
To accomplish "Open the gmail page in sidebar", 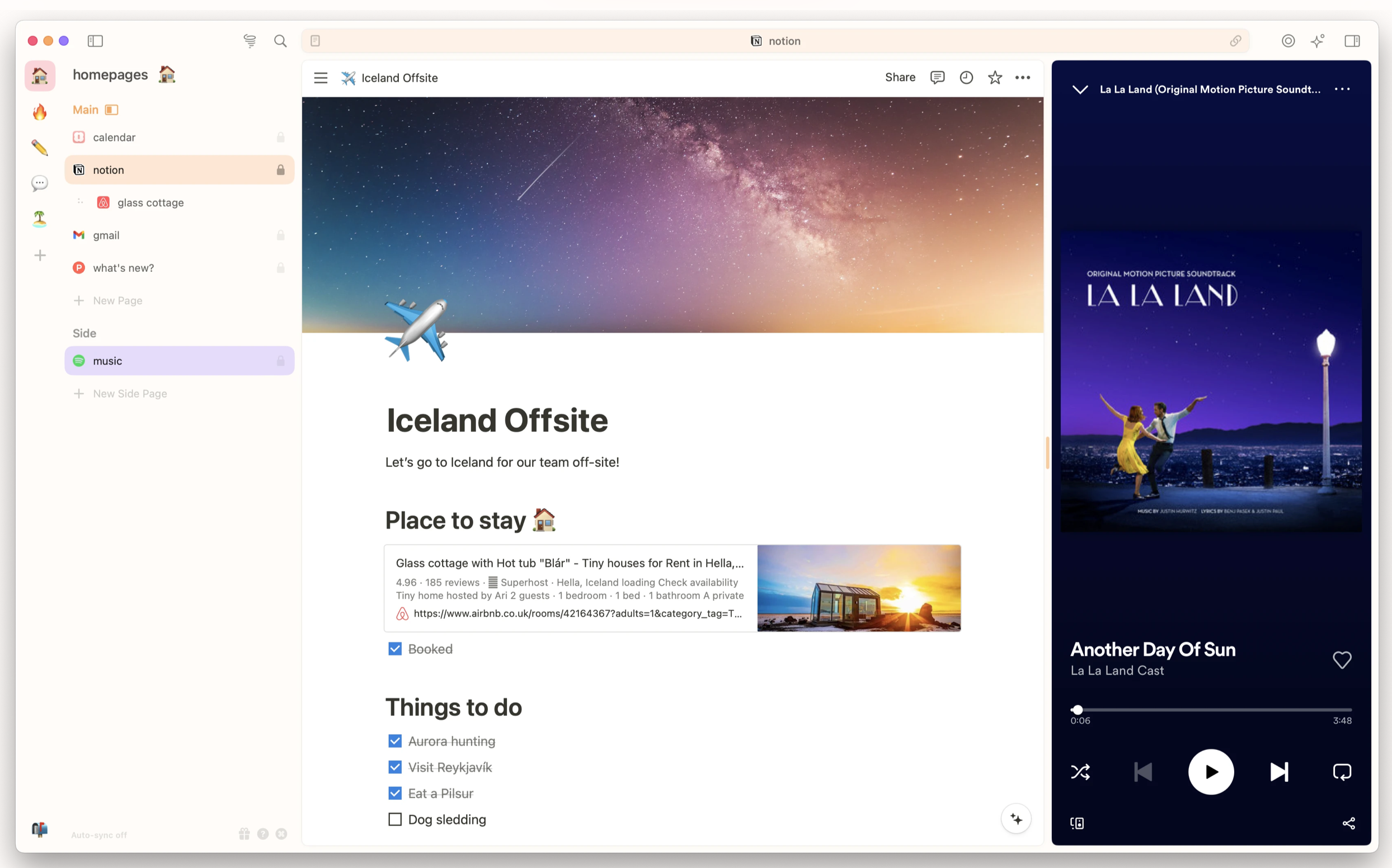I will tap(106, 235).
